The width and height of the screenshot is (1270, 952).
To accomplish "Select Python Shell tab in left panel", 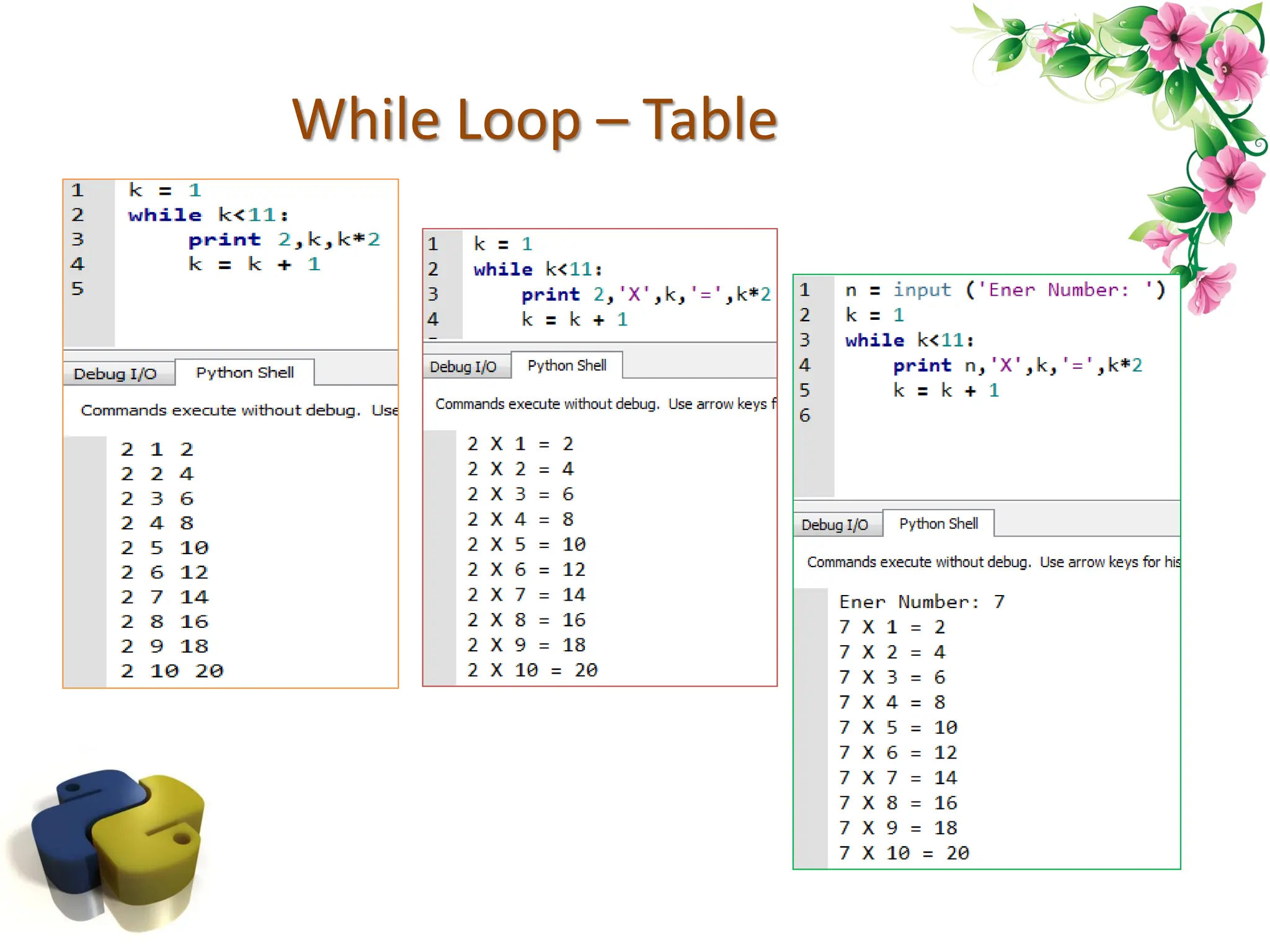I will (x=244, y=372).
